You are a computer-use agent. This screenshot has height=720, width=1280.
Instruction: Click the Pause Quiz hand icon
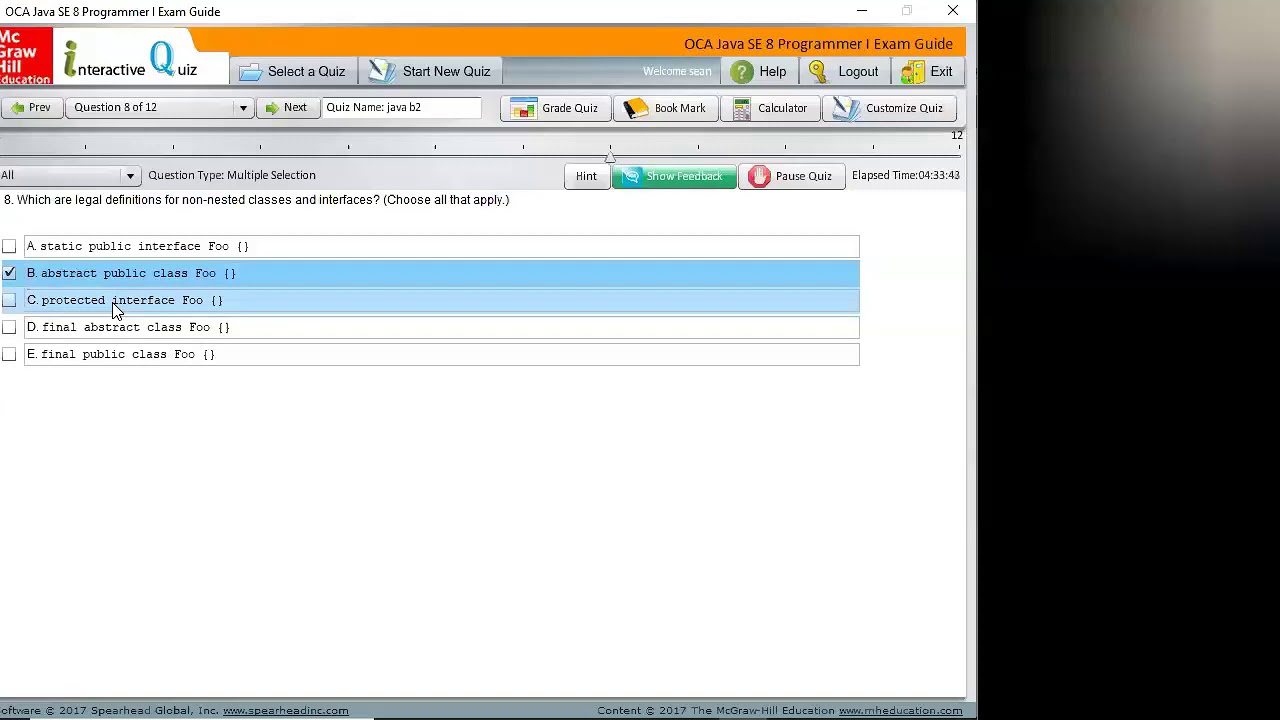coord(759,176)
